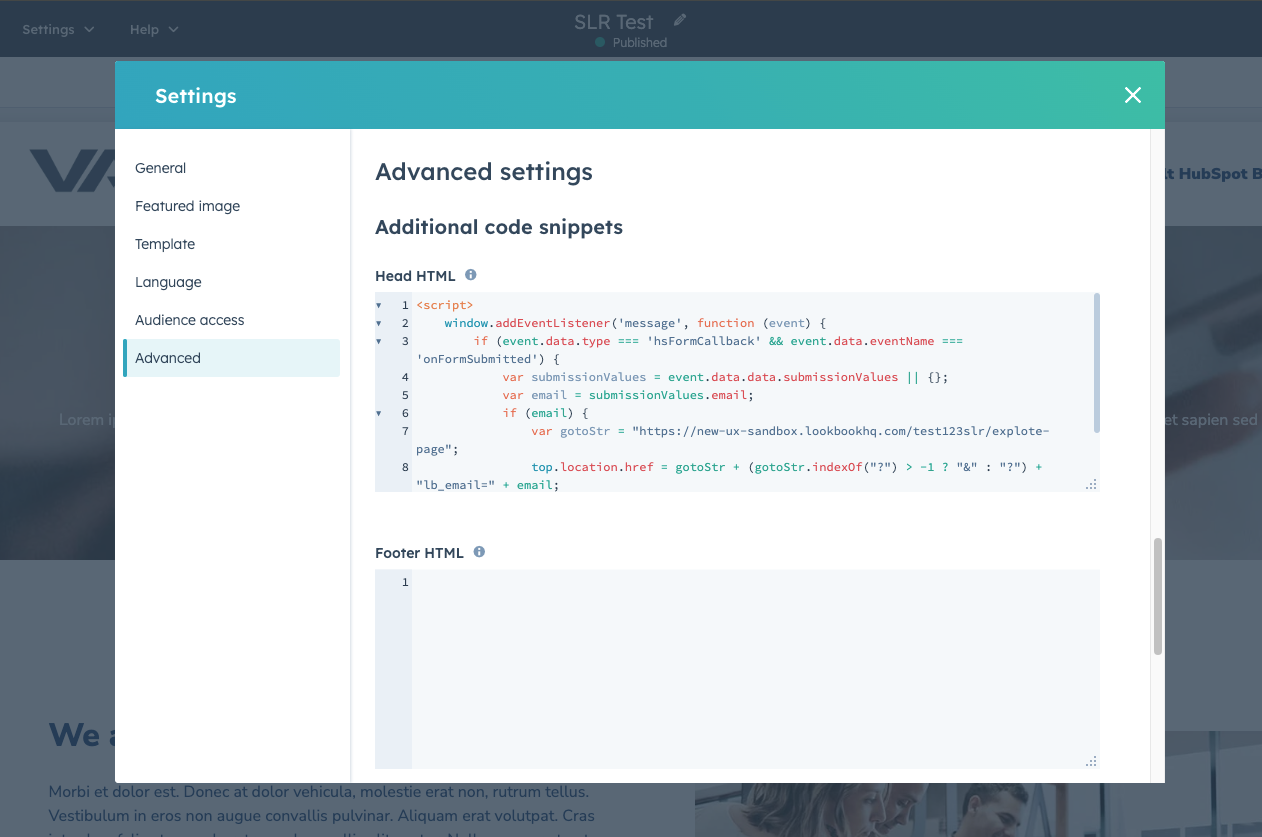The image size is (1262, 837).
Task: Collapse code fold arrow on line 2
Action: [x=379, y=323]
